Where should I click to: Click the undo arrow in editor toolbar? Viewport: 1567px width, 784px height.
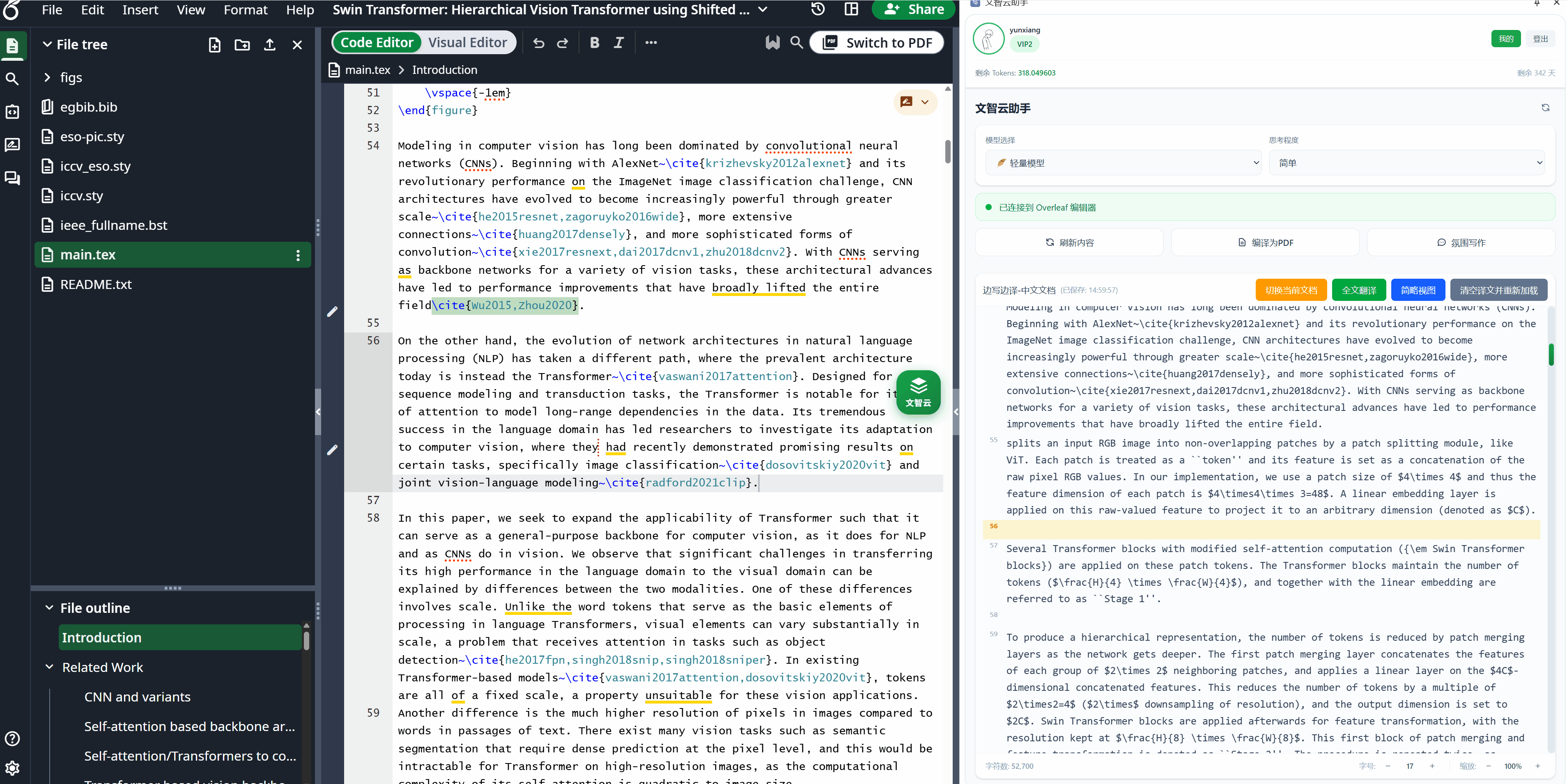(x=538, y=43)
